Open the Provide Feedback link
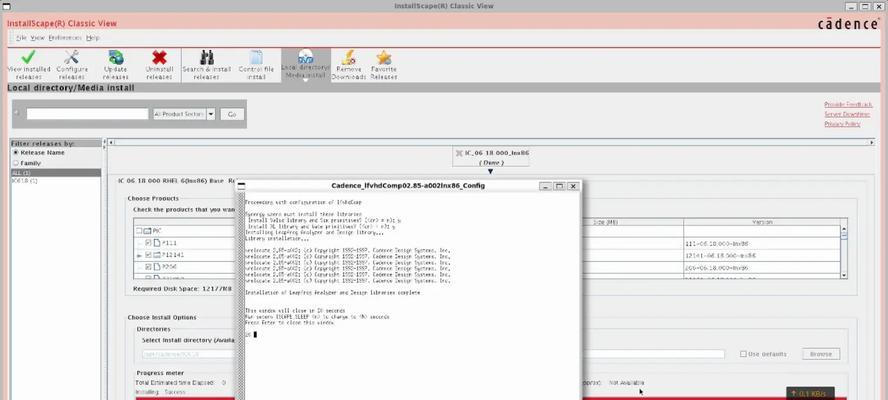The width and height of the screenshot is (888, 400). 848,105
